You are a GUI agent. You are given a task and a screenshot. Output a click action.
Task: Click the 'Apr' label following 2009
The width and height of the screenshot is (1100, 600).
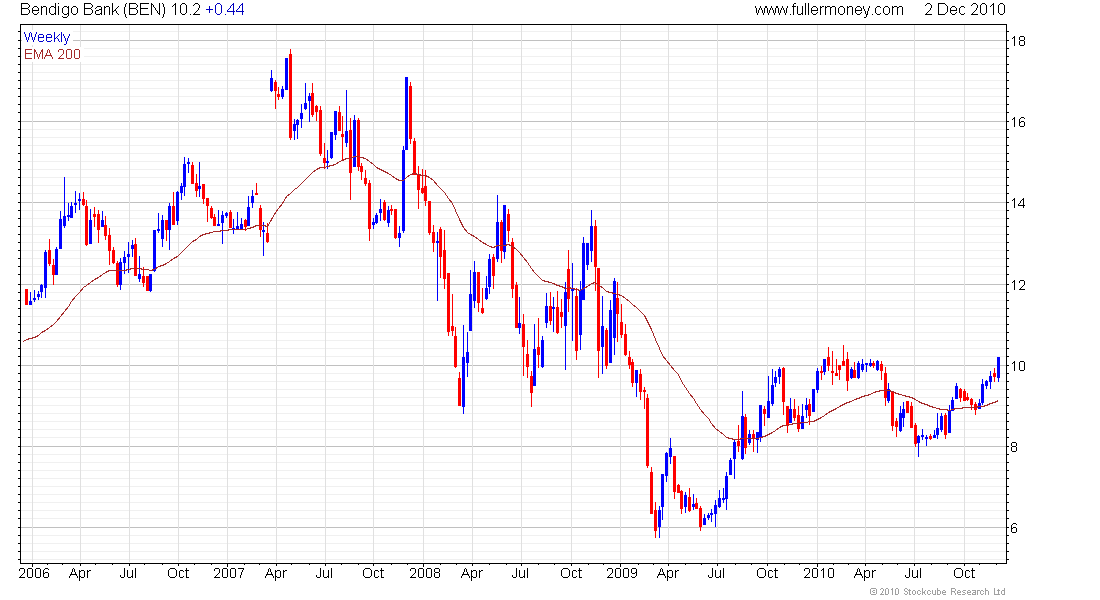point(668,573)
